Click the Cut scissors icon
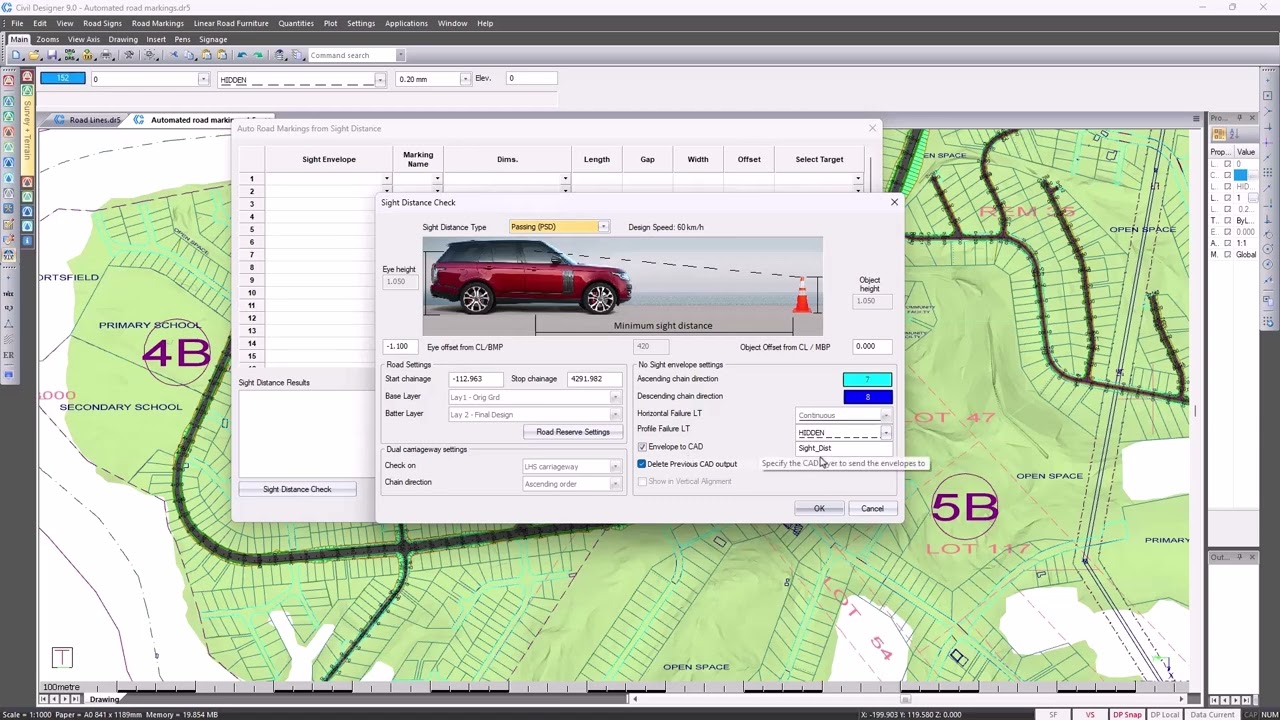The width and height of the screenshot is (1280, 720). click(173, 55)
